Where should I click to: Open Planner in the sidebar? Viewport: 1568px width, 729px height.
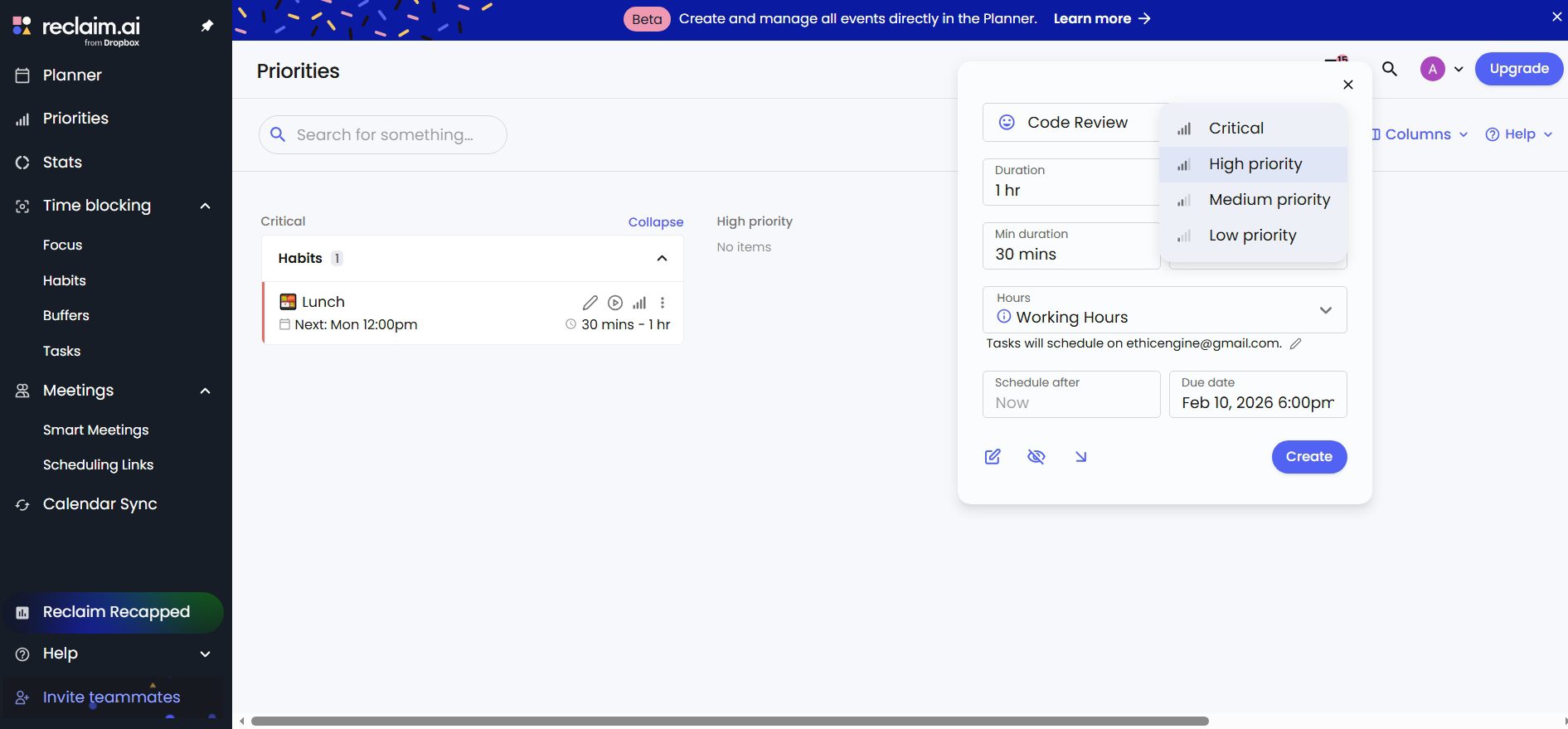(72, 75)
